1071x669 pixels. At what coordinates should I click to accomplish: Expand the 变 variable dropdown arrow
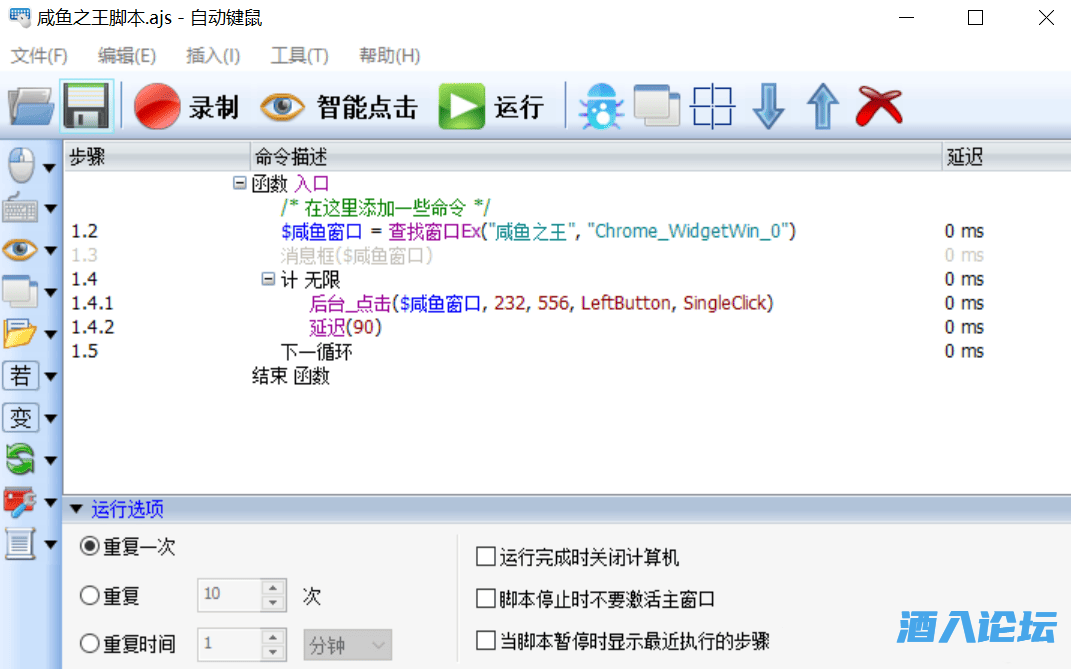pos(51,418)
